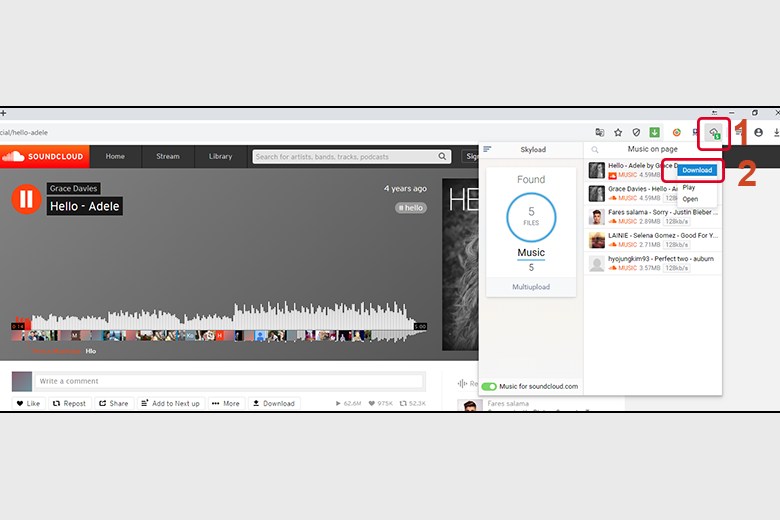Click the 52.3K reposts count
Viewport: 780px width, 520px height.
pyautogui.click(x=413, y=404)
